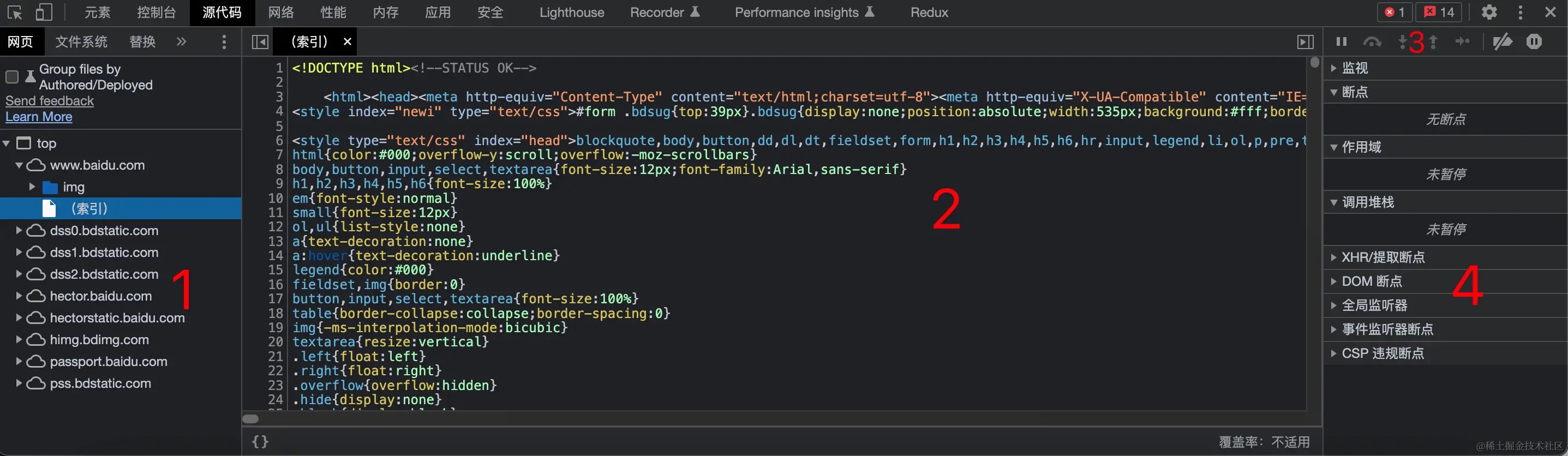The image size is (1568, 456).
Task: Expand XHR/提取断点 section
Action: 1446,257
